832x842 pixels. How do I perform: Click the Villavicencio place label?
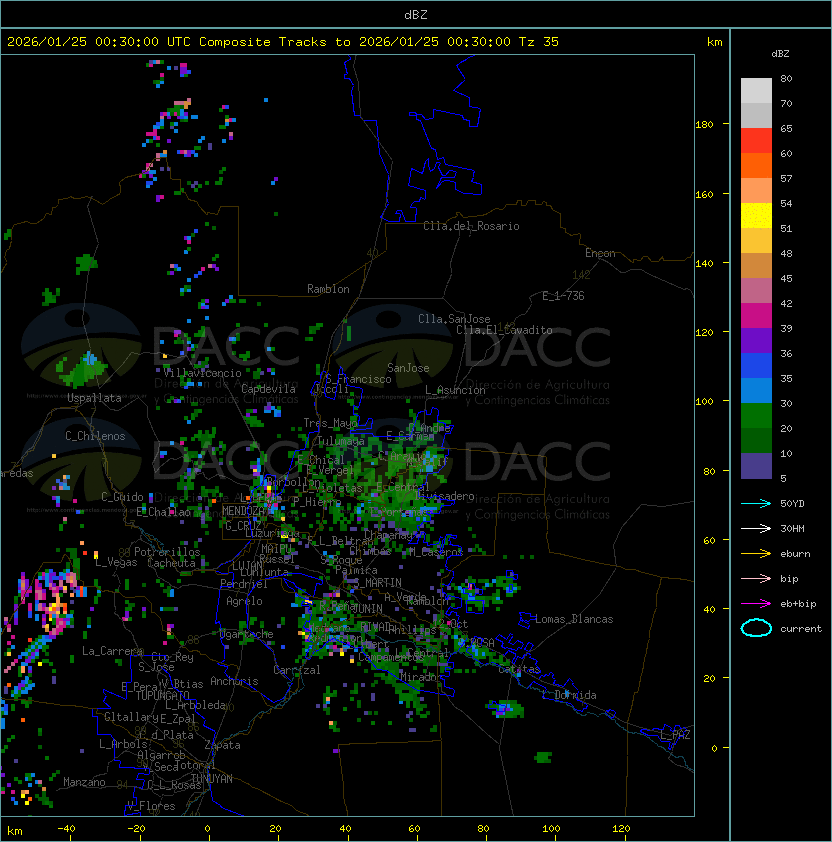click(x=202, y=373)
